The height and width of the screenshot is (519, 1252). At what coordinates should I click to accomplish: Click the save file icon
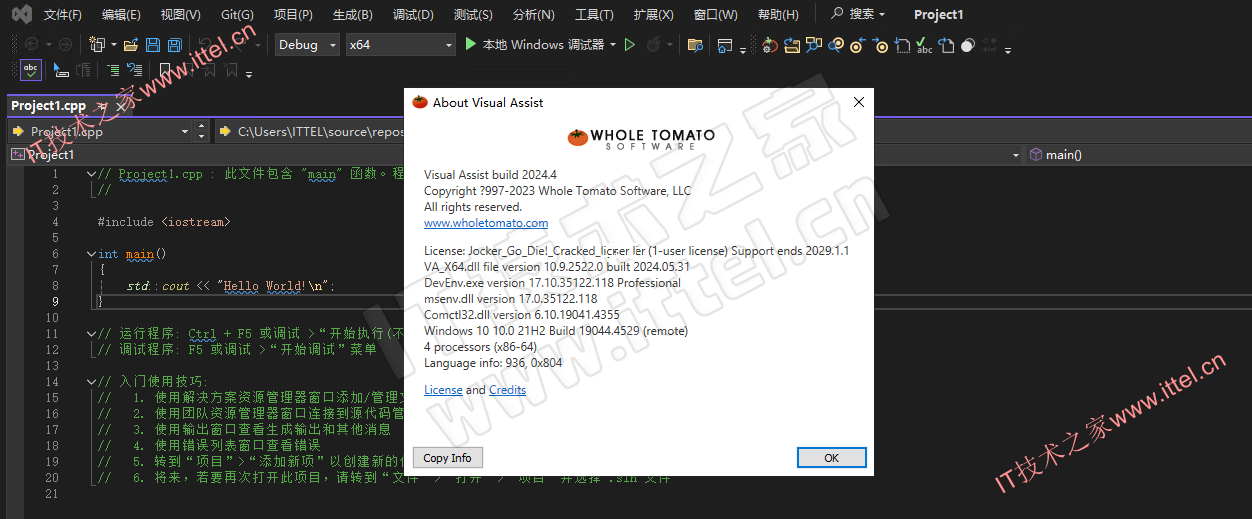point(153,44)
